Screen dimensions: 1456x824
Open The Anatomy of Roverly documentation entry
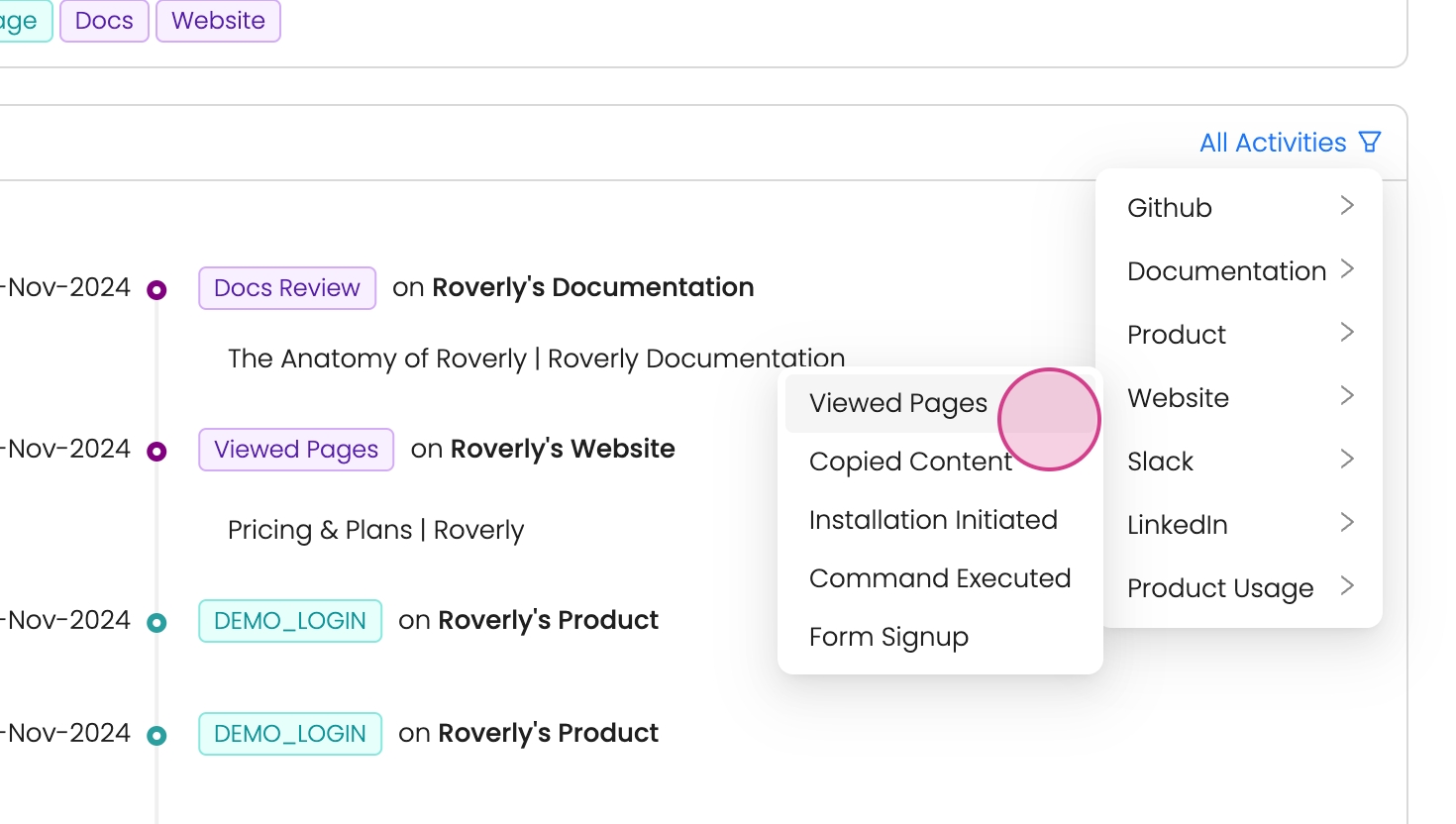536,359
